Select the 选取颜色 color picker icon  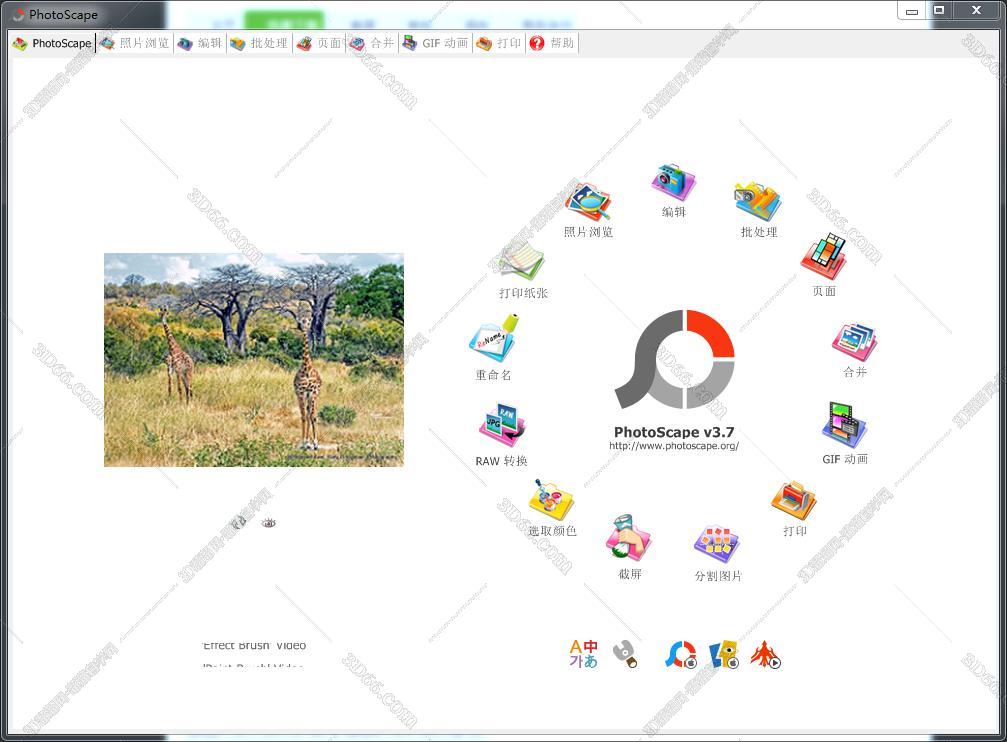coord(551,501)
